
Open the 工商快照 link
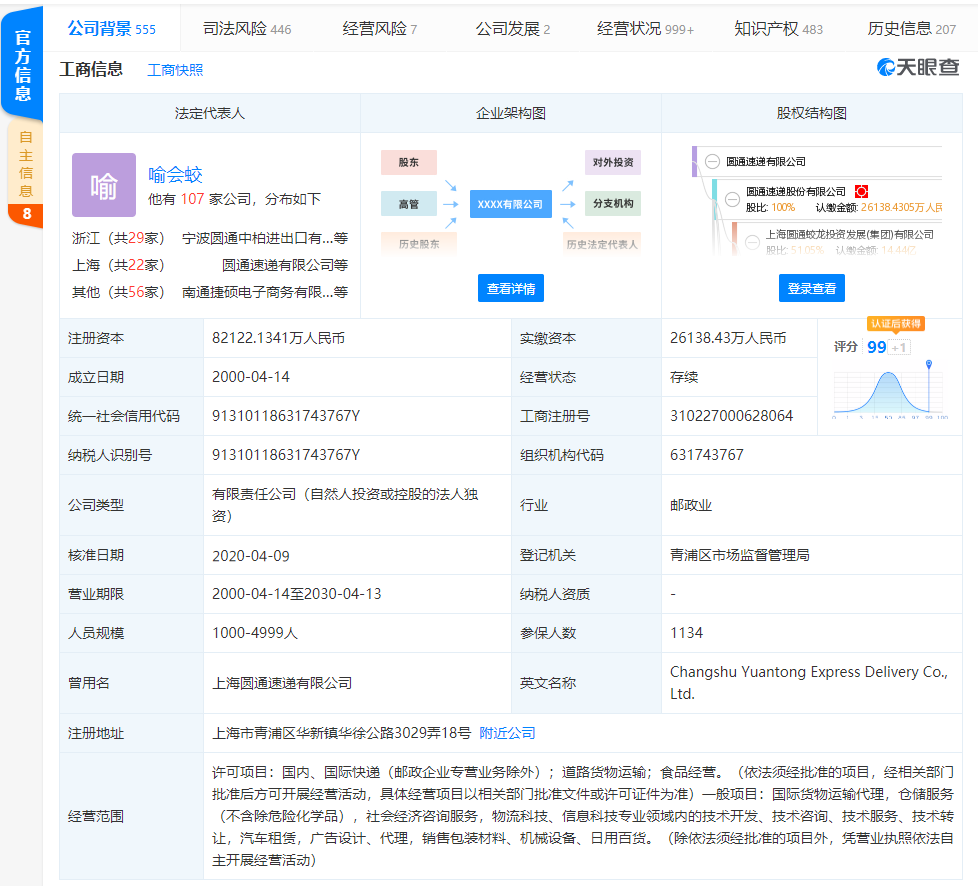[x=175, y=70]
